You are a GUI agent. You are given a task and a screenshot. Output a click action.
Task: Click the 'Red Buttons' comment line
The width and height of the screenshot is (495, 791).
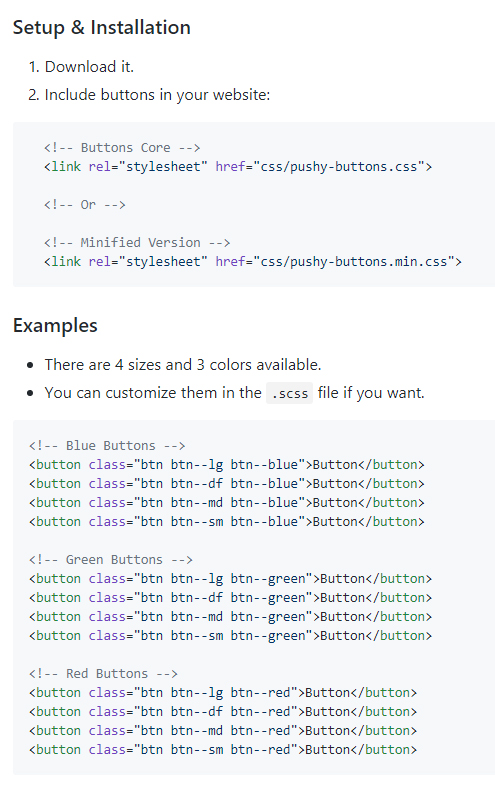tap(103, 674)
